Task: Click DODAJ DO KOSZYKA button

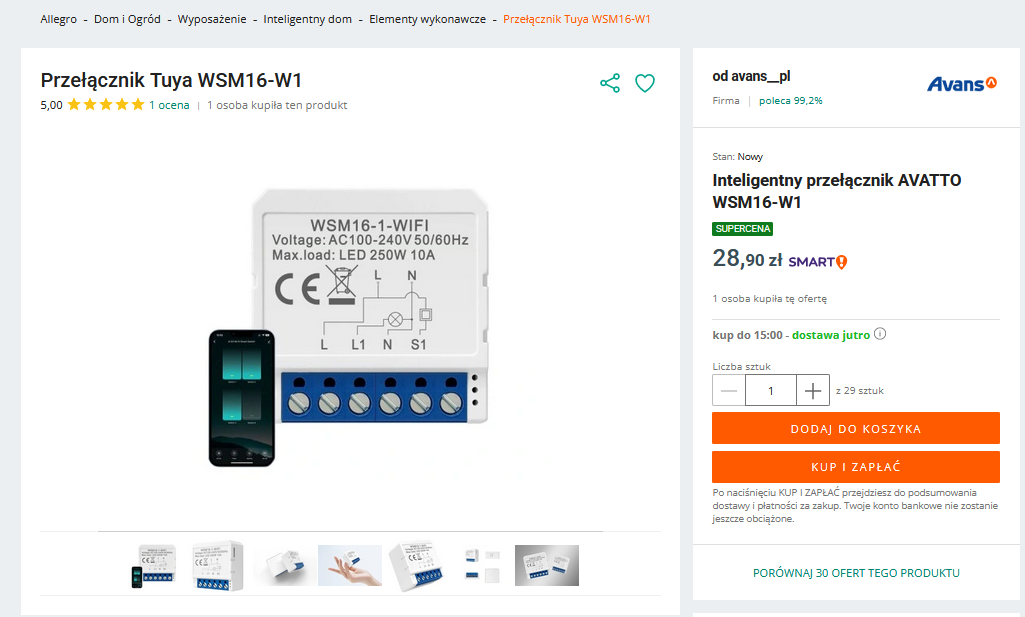Action: tap(856, 428)
